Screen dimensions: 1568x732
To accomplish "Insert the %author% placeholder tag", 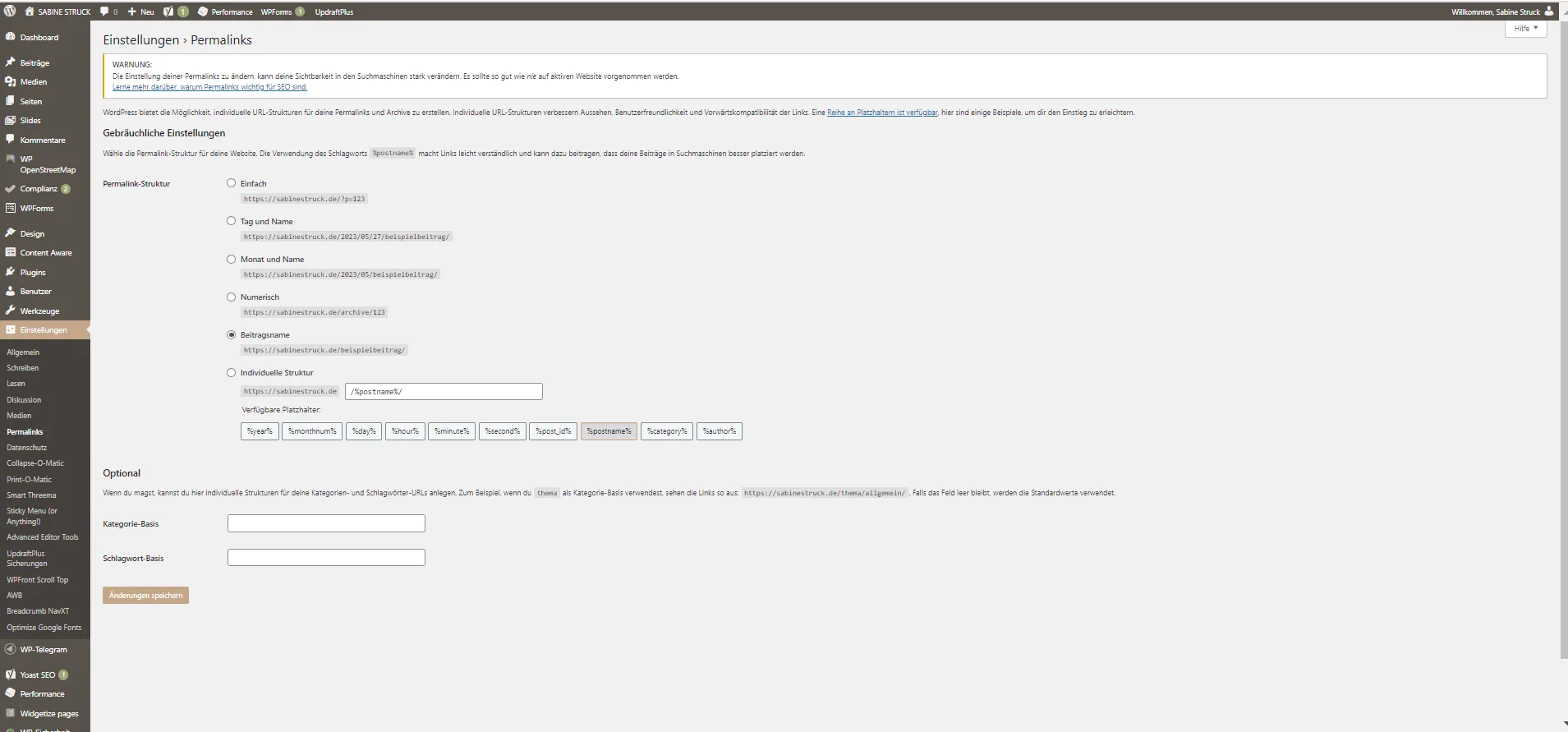I will click(x=720, y=431).
